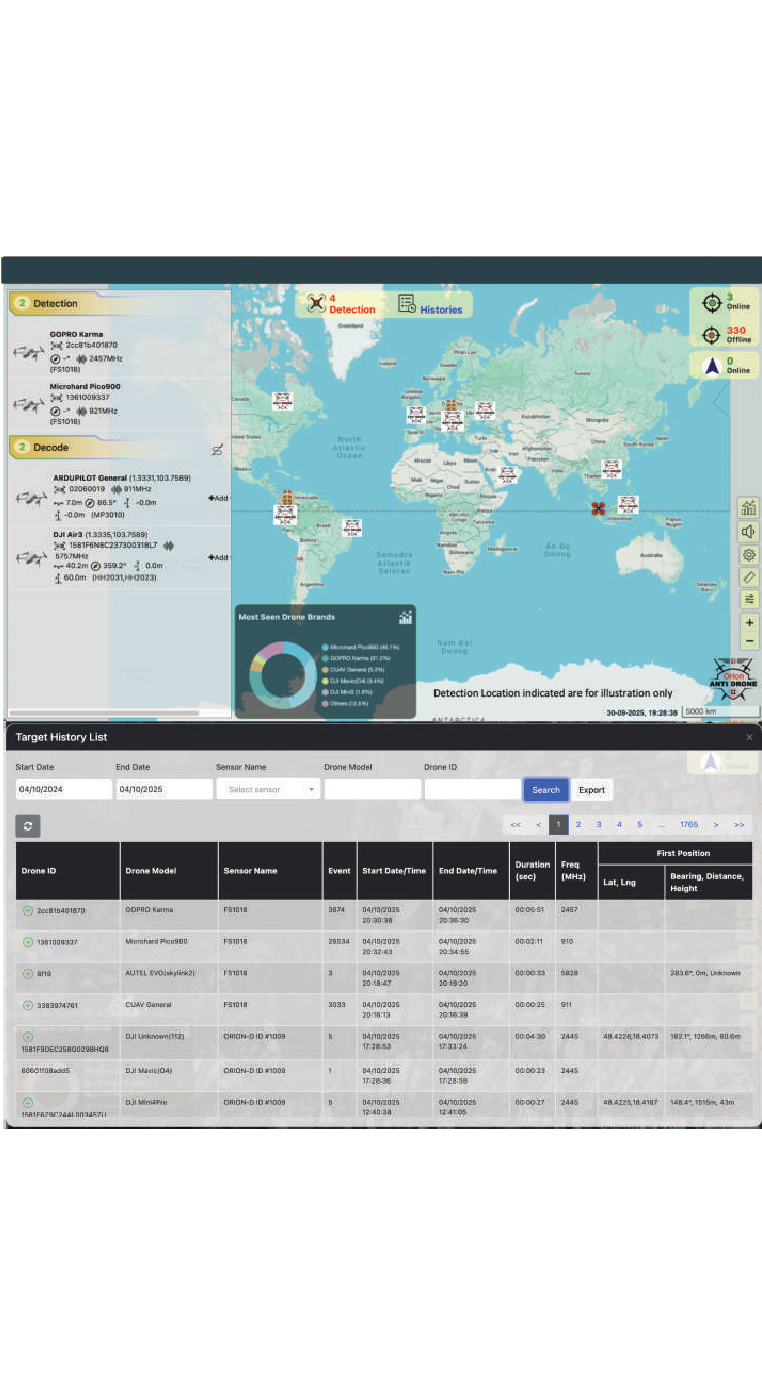Select page 1 in pagination
Screen dimensions: 762x1382
pos(558,825)
